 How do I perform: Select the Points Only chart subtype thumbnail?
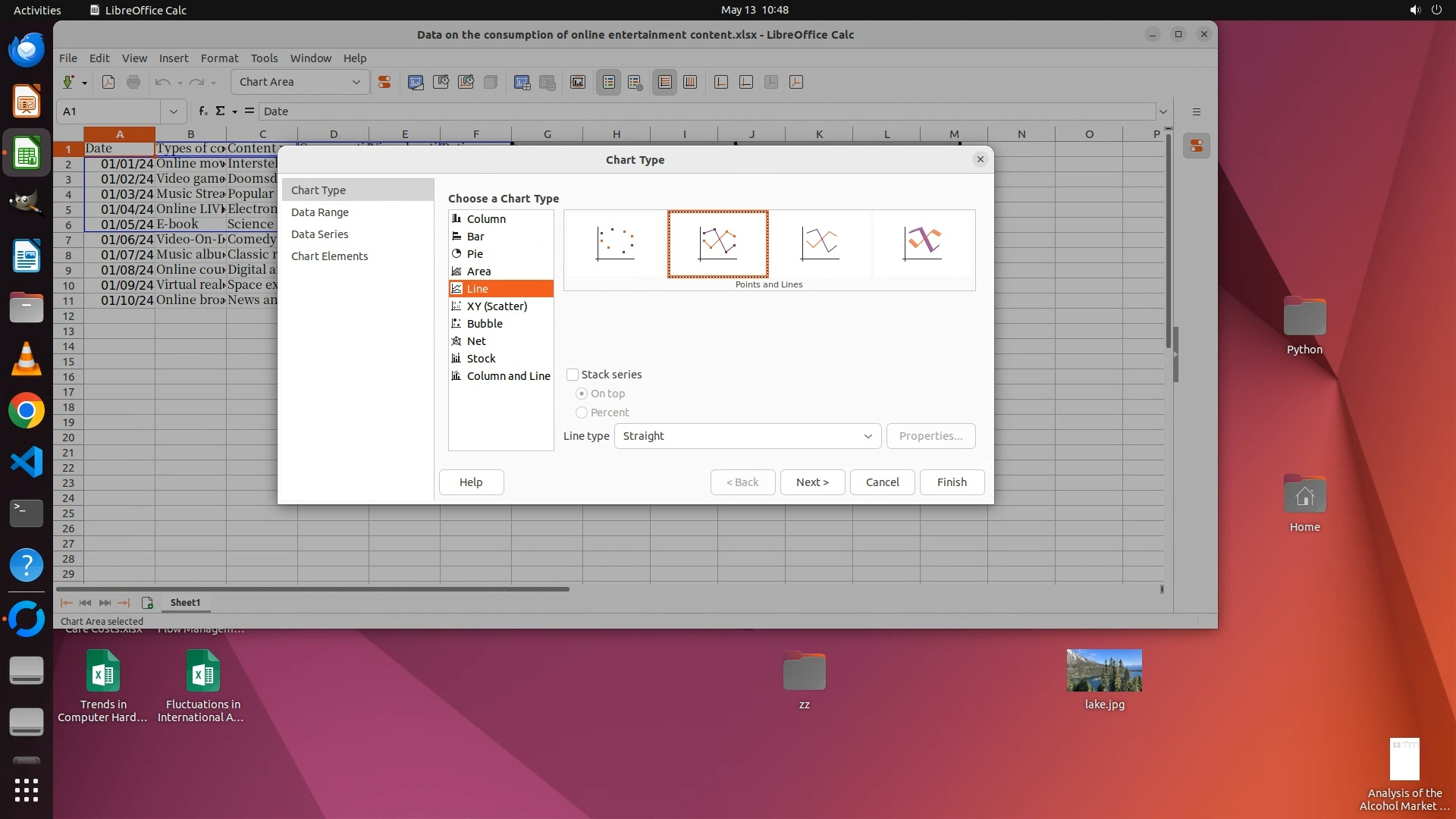(615, 243)
